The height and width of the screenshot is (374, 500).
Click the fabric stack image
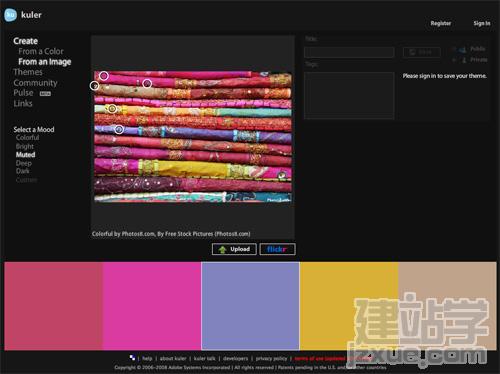pos(193,137)
